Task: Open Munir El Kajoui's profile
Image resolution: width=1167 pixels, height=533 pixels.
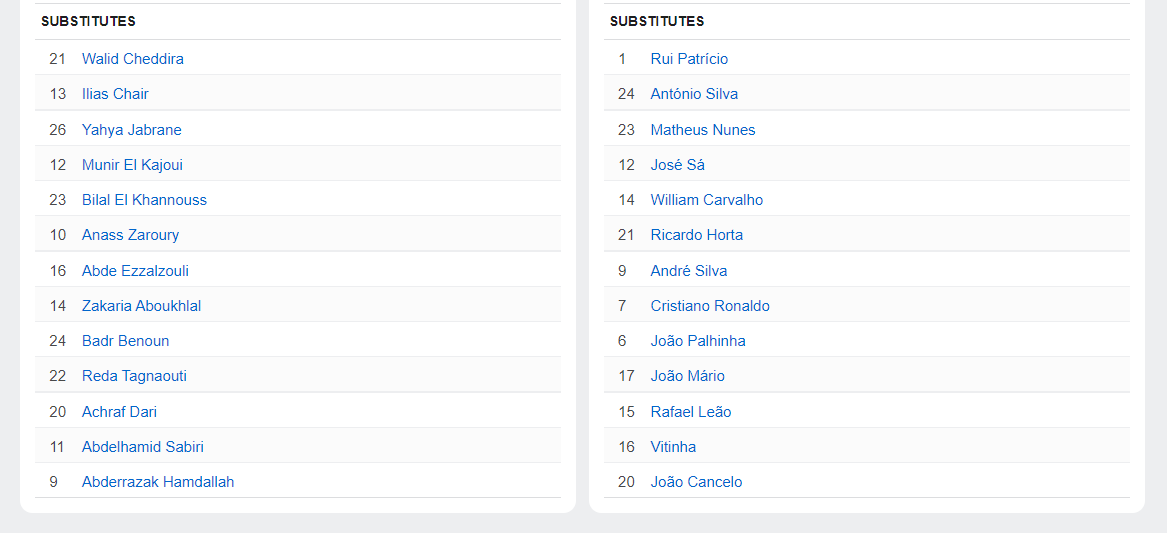Action: tap(132, 165)
